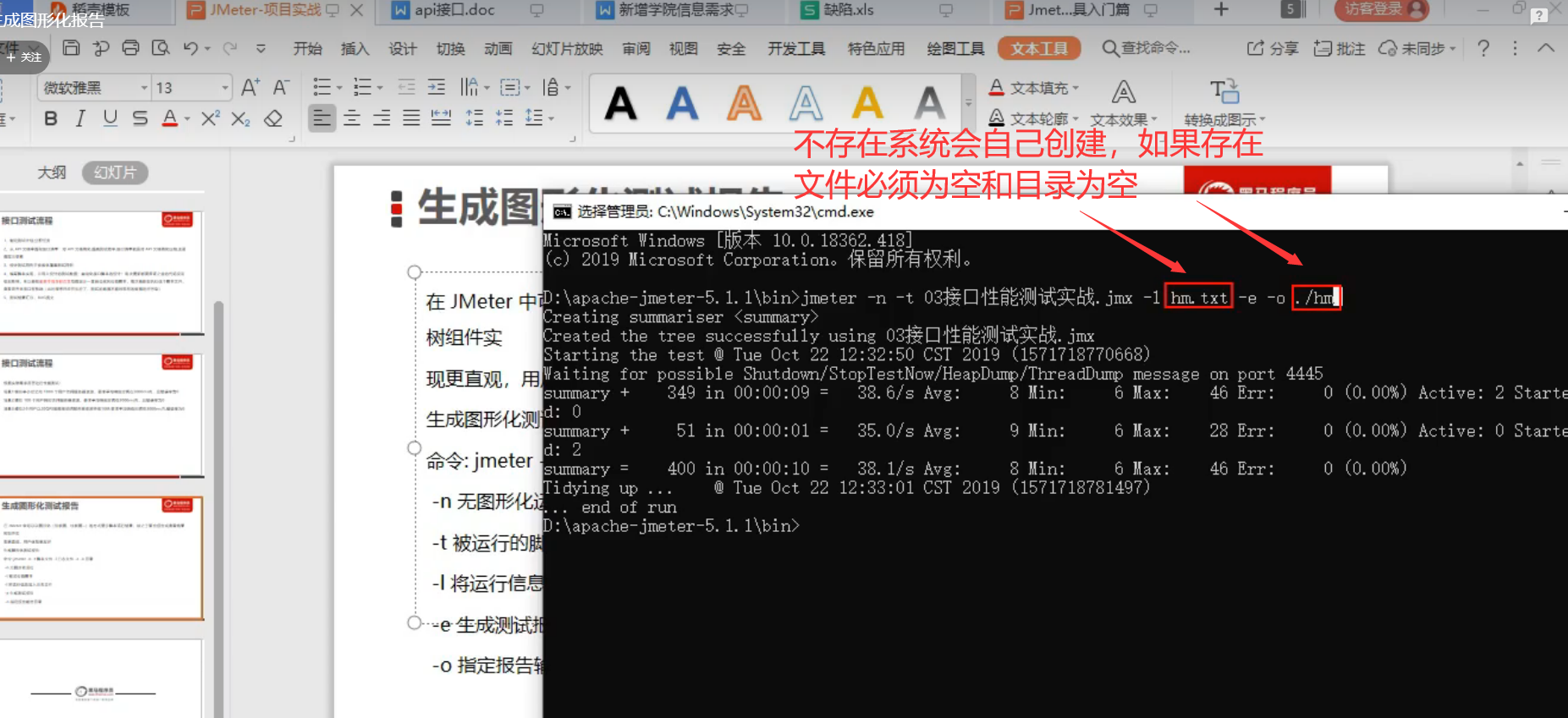Image resolution: width=1568 pixels, height=718 pixels.
Task: Click the 未同步 sync status button
Action: (1417, 48)
